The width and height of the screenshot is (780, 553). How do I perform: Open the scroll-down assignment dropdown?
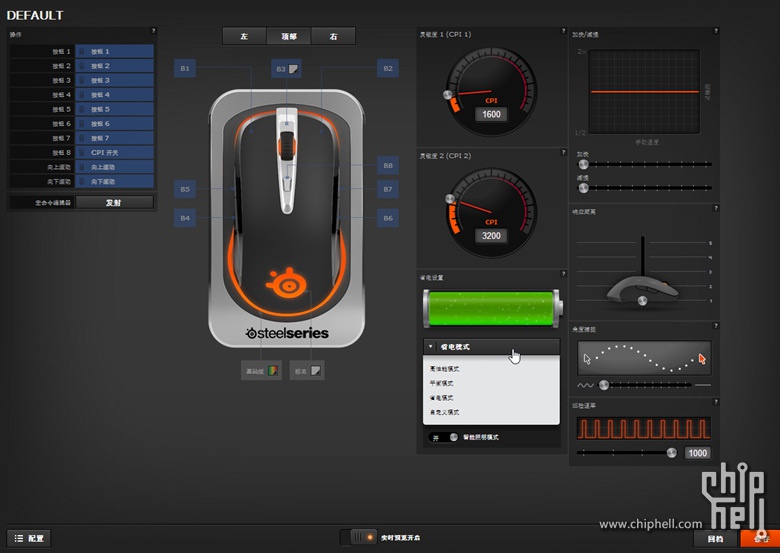click(x=114, y=181)
